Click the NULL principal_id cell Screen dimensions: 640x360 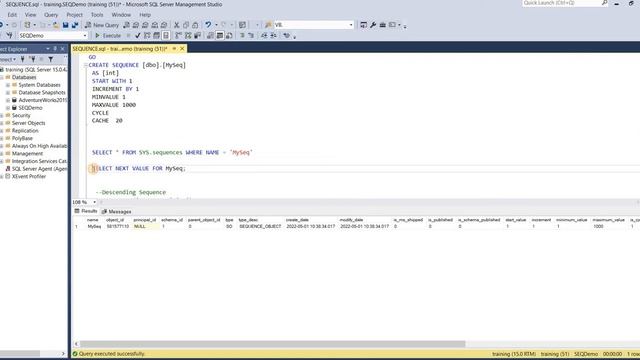click(146, 226)
